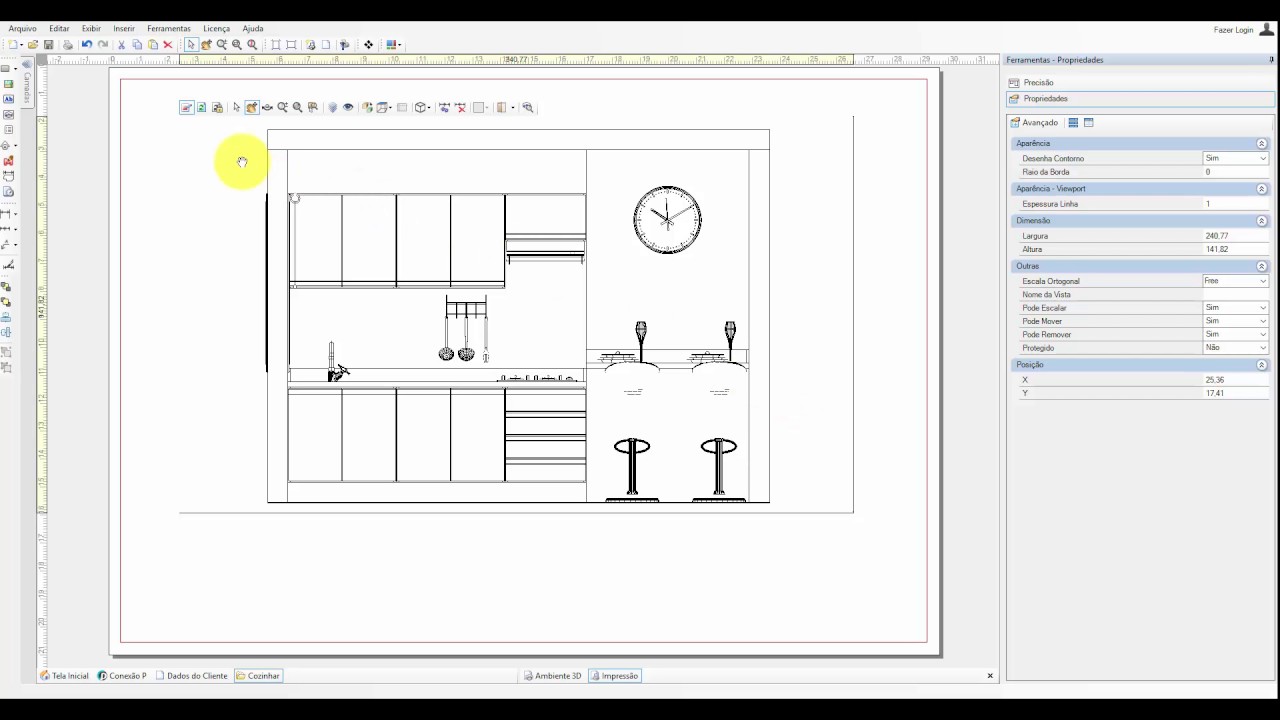Click the door panel icon in floating toolbar
Image resolution: width=1280 pixels, height=720 pixels.
pyautogui.click(x=501, y=108)
